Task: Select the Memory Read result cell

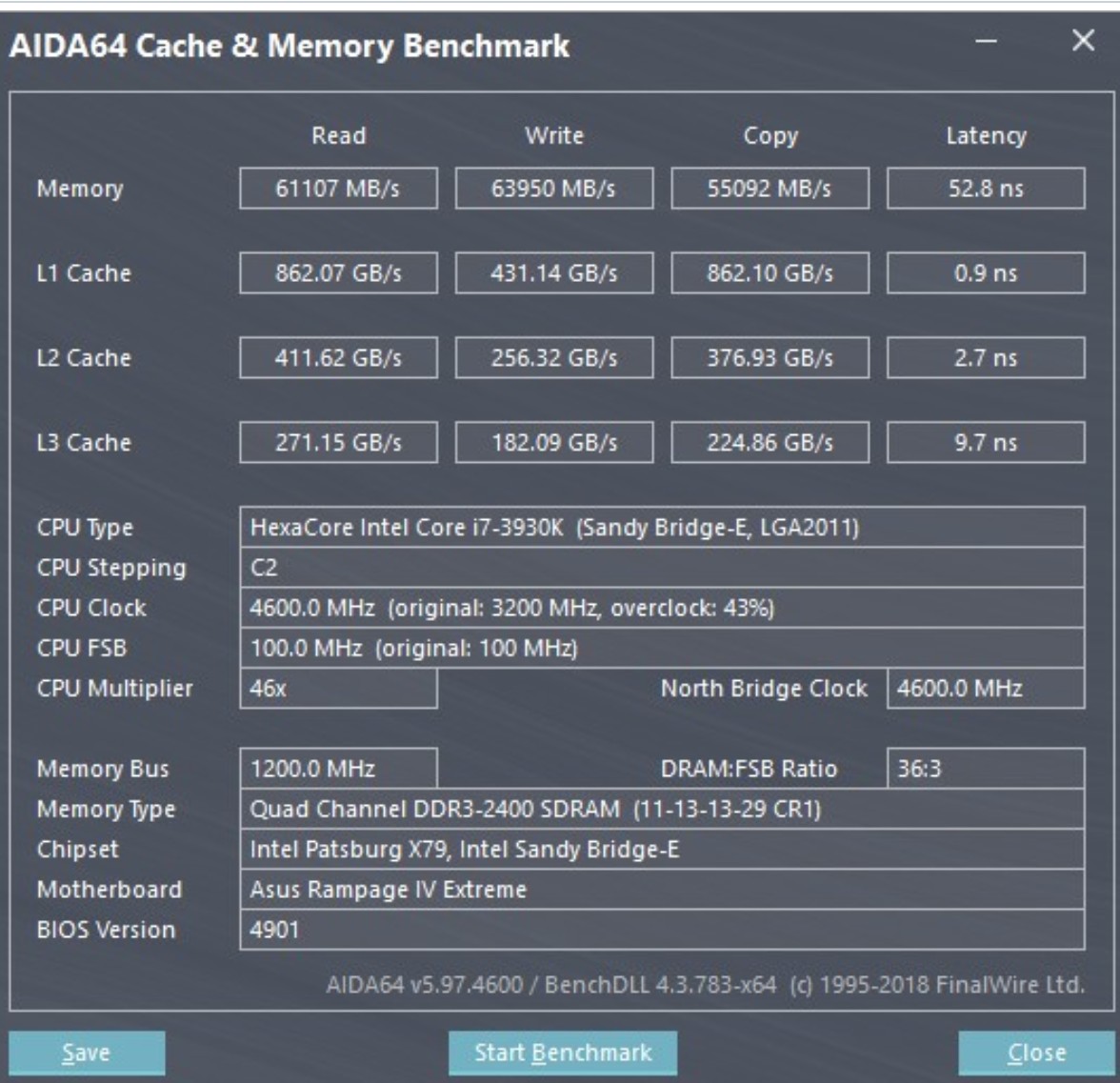Action: click(x=338, y=189)
